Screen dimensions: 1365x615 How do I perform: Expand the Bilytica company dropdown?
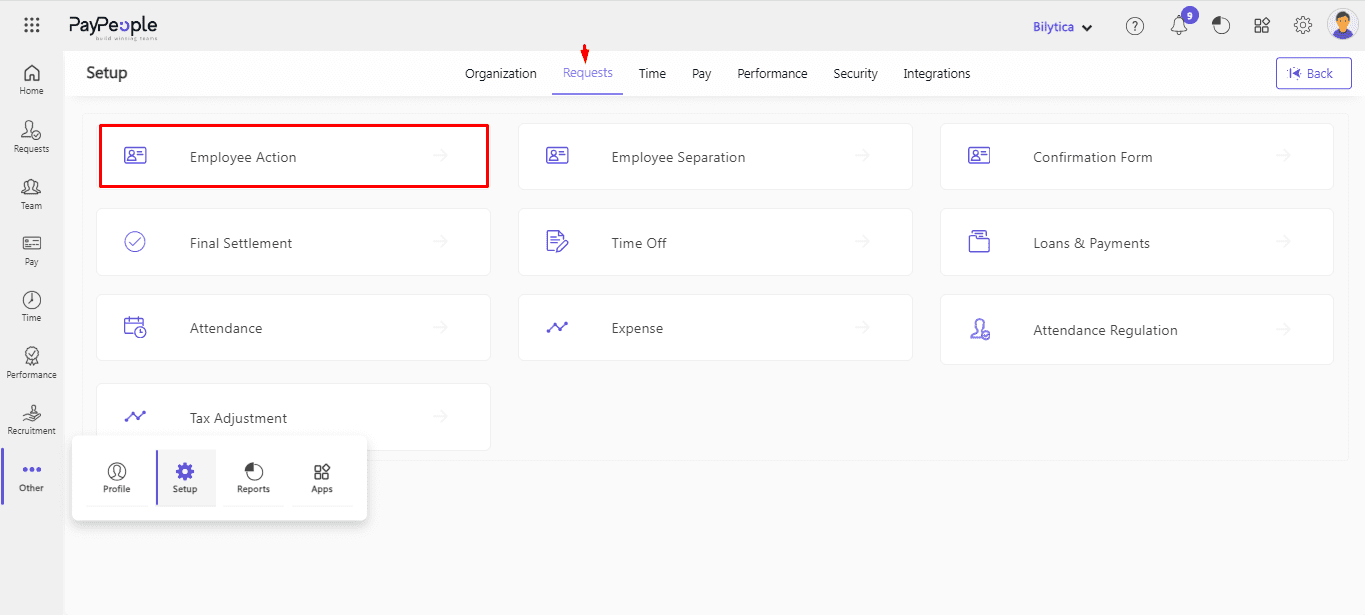pyautogui.click(x=1062, y=27)
